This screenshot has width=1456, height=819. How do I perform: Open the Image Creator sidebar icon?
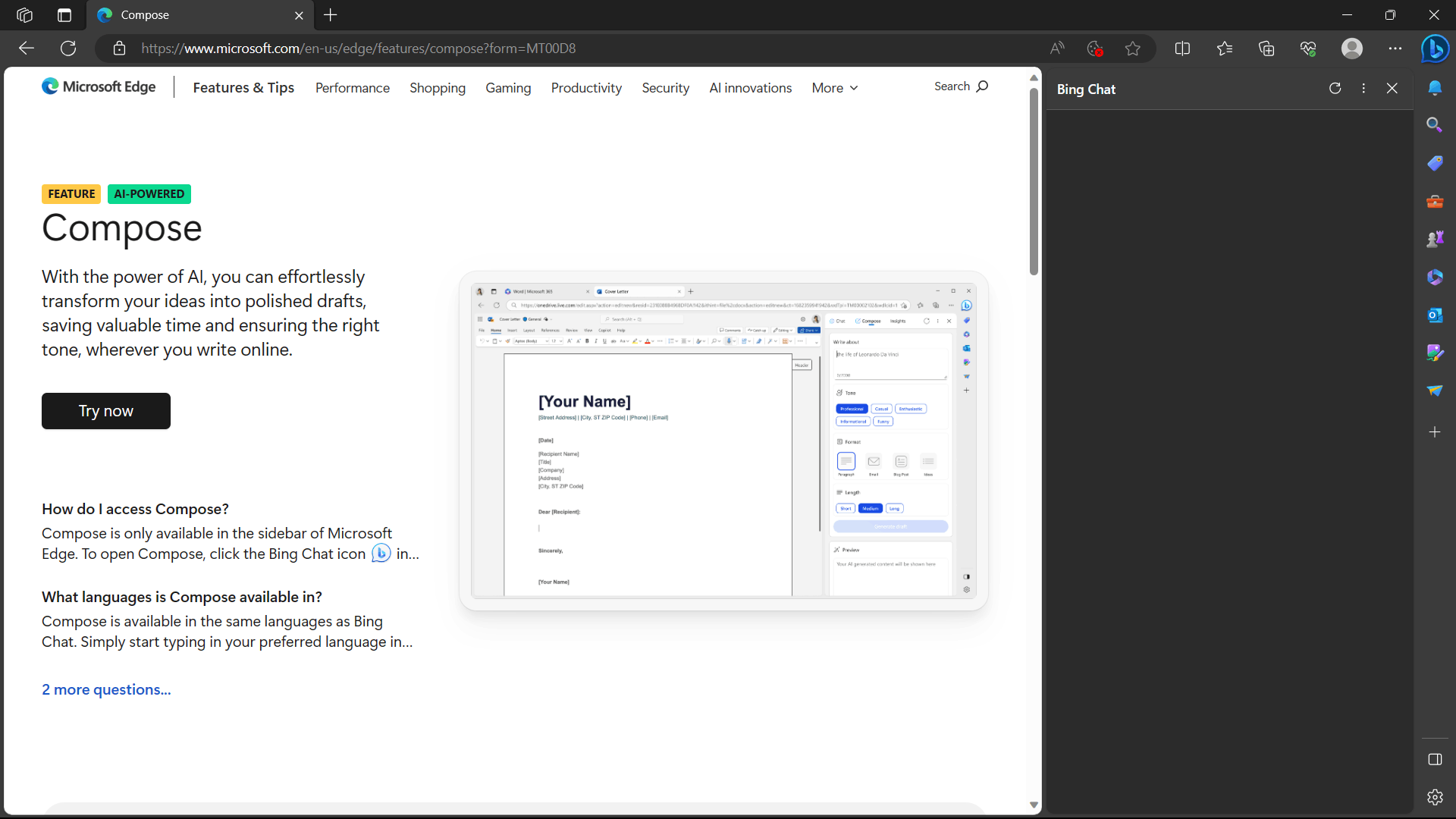(1435, 353)
